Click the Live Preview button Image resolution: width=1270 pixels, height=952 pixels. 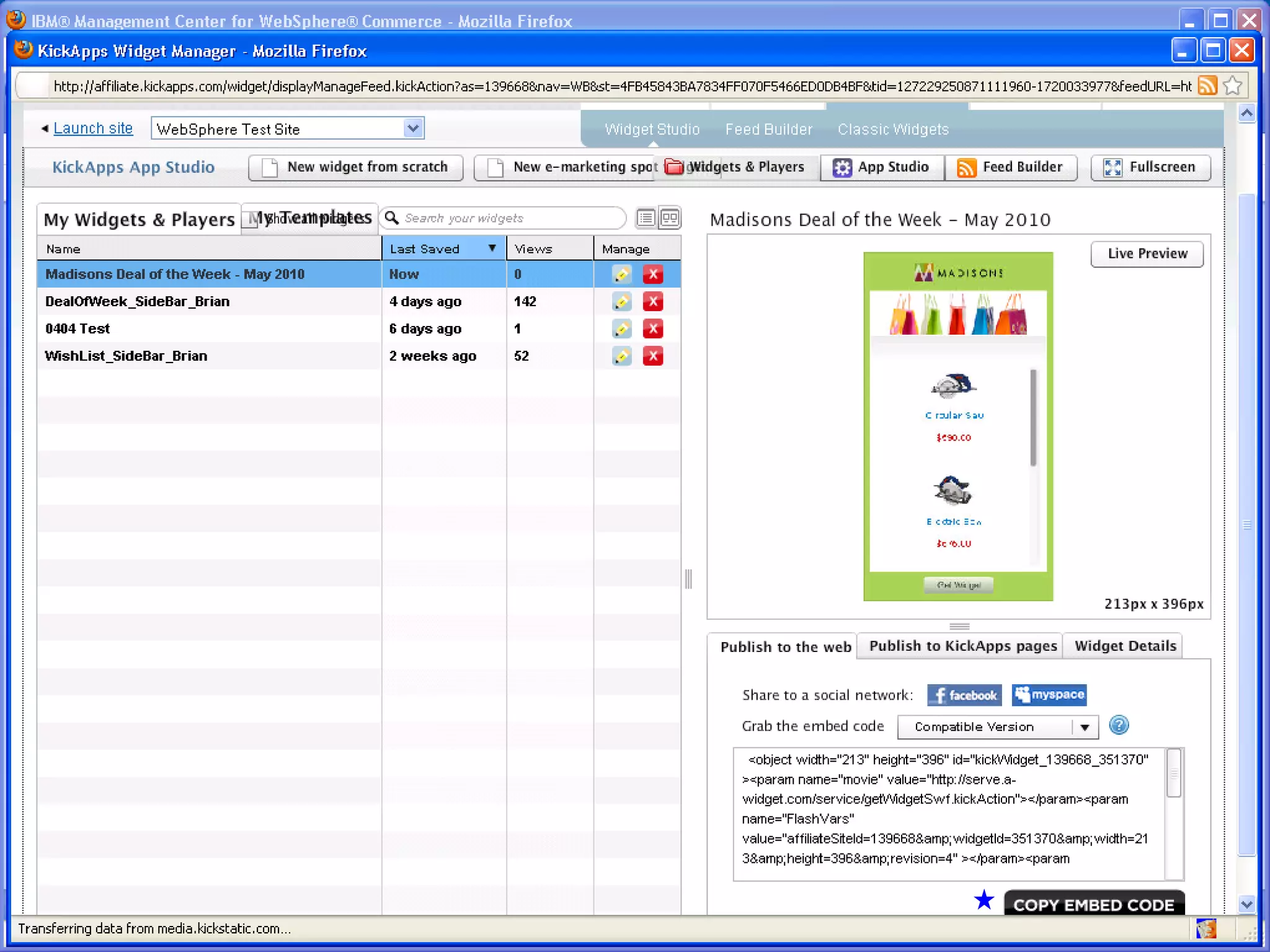coord(1147,254)
